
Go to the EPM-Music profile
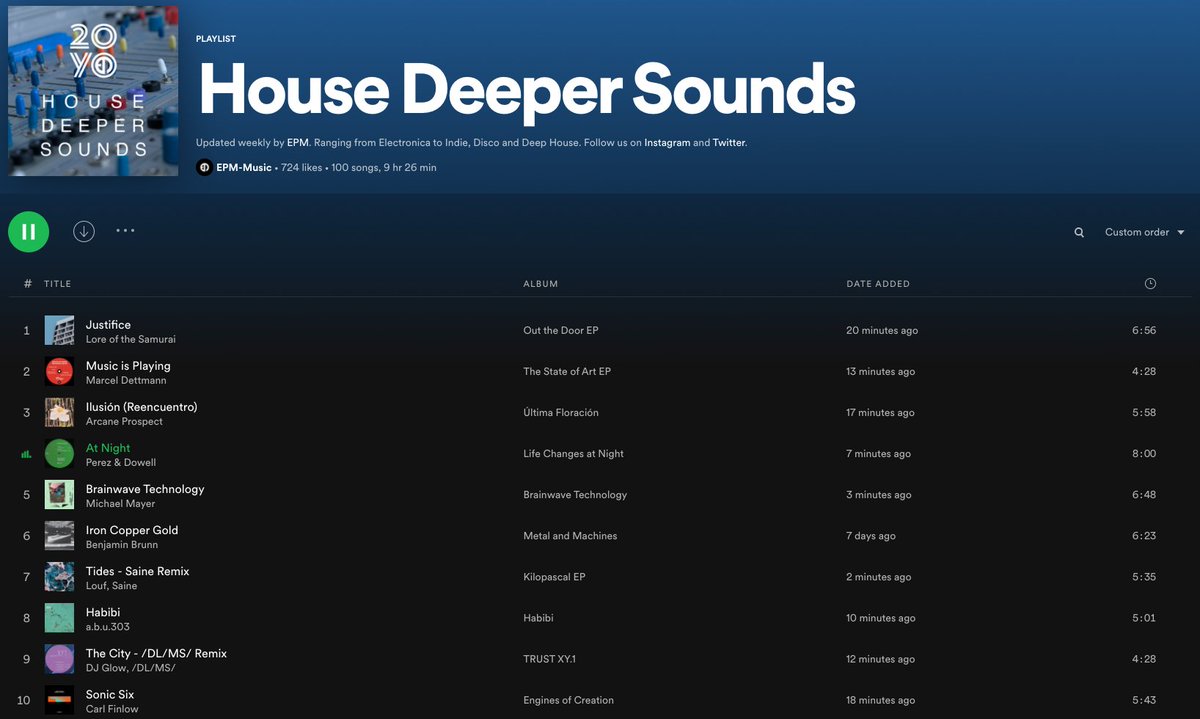click(244, 168)
